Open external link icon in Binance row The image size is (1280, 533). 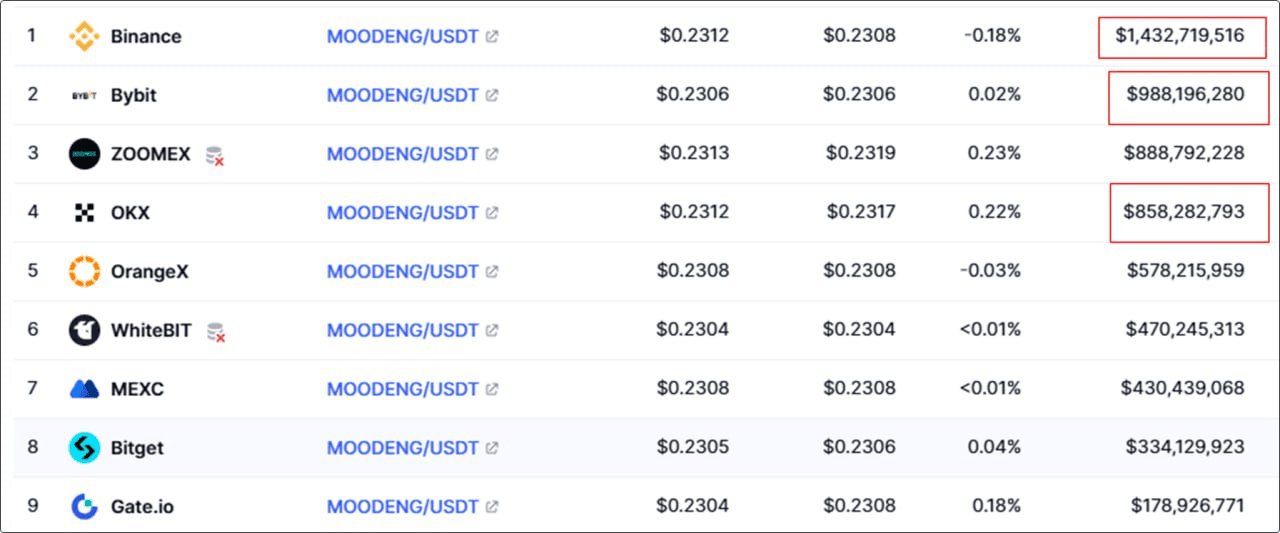[x=492, y=37]
